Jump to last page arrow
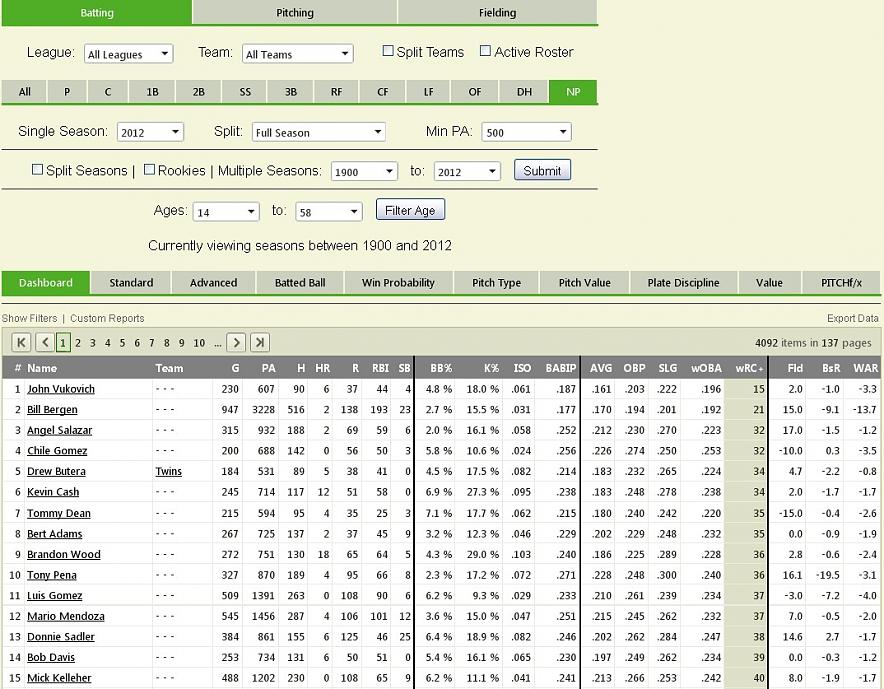The height and width of the screenshot is (689, 884). (259, 342)
